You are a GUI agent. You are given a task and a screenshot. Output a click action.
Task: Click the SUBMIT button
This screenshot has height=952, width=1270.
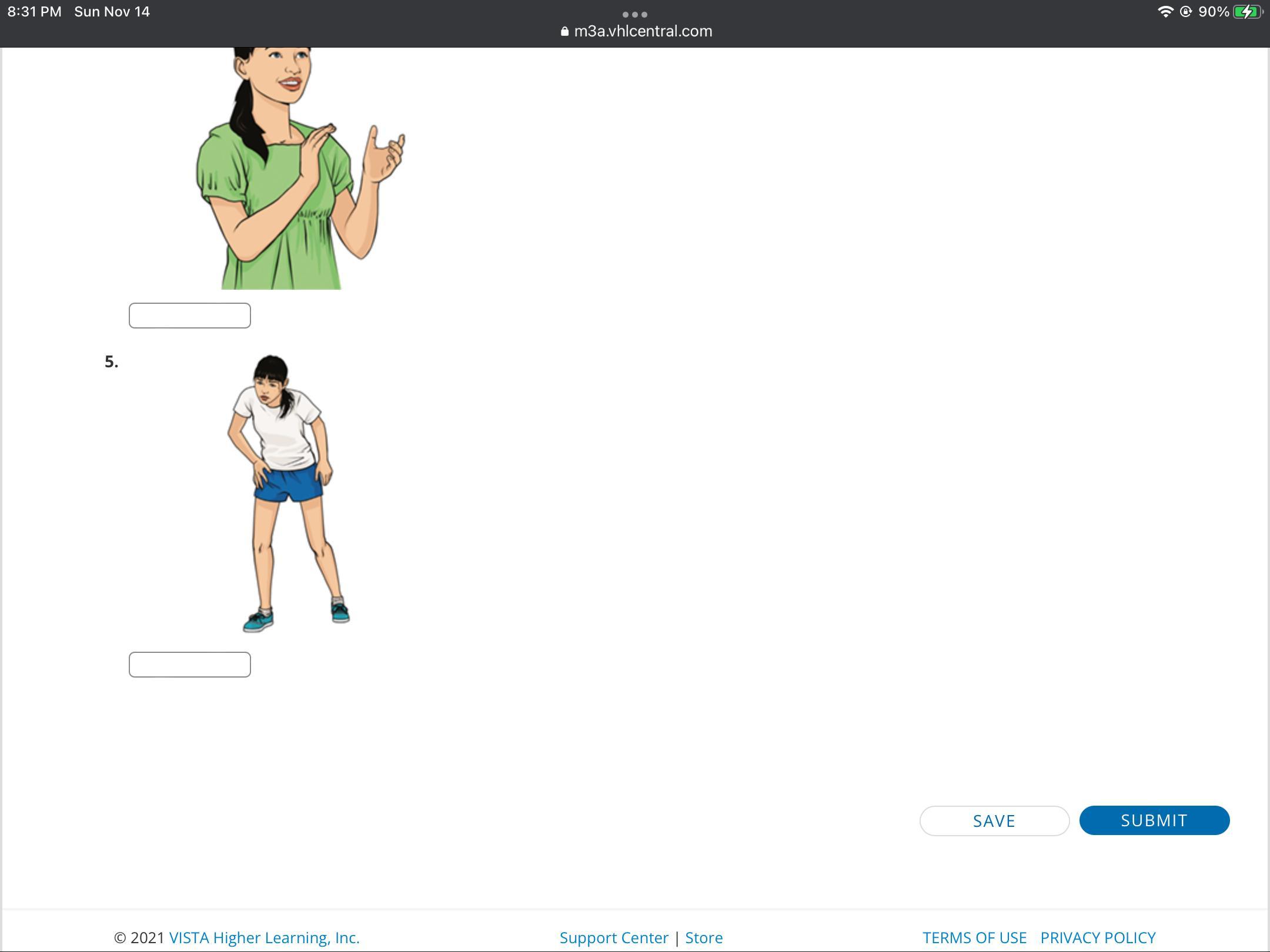(1154, 820)
